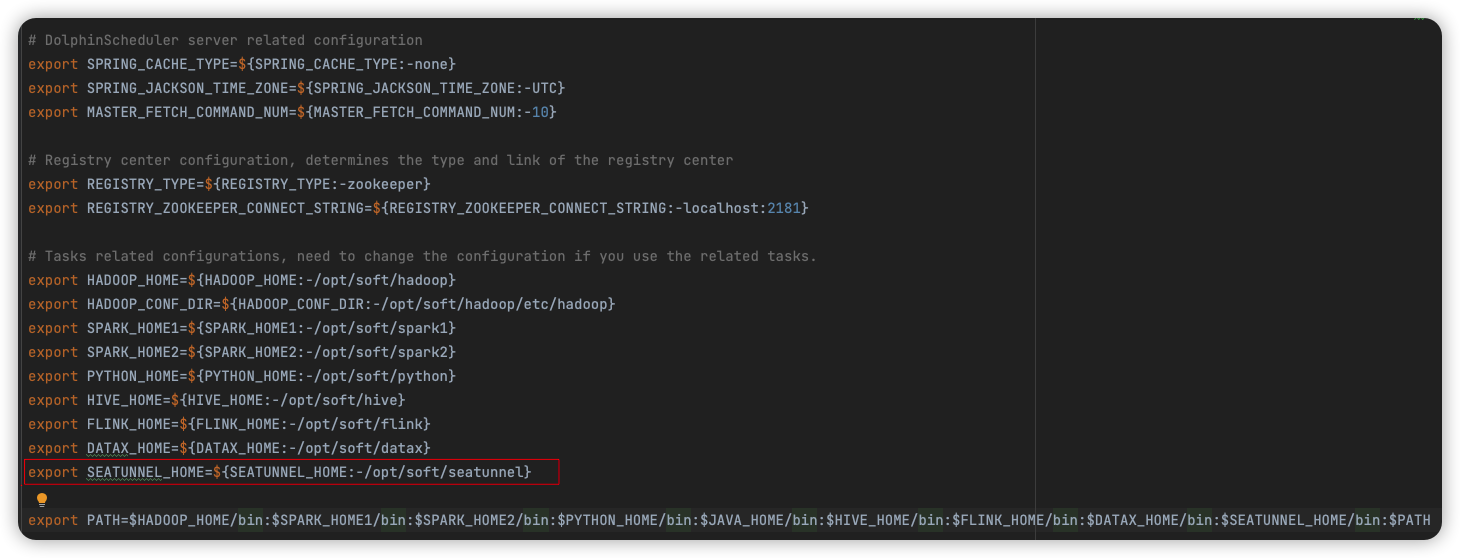Click the HIVE_HOME export line

[217, 400]
